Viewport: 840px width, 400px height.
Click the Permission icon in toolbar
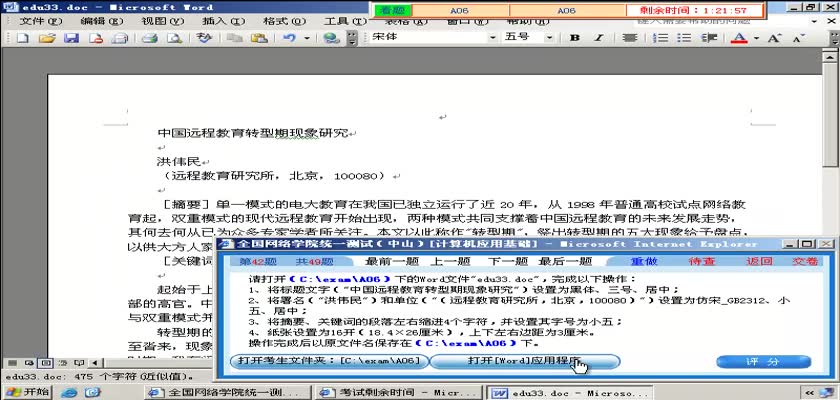(96, 38)
